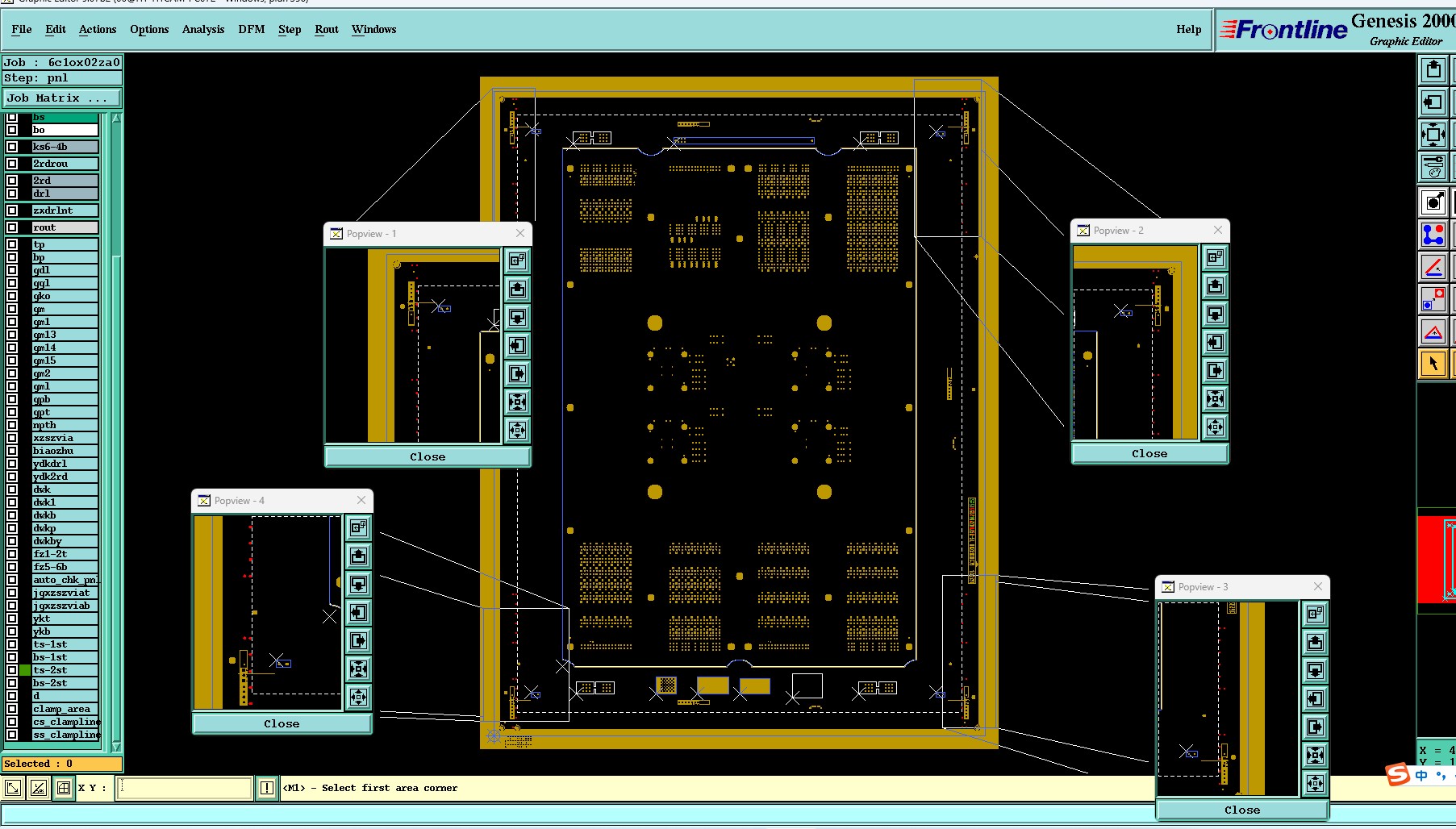
Task: Pan down in Popview 3
Action: 1316,670
